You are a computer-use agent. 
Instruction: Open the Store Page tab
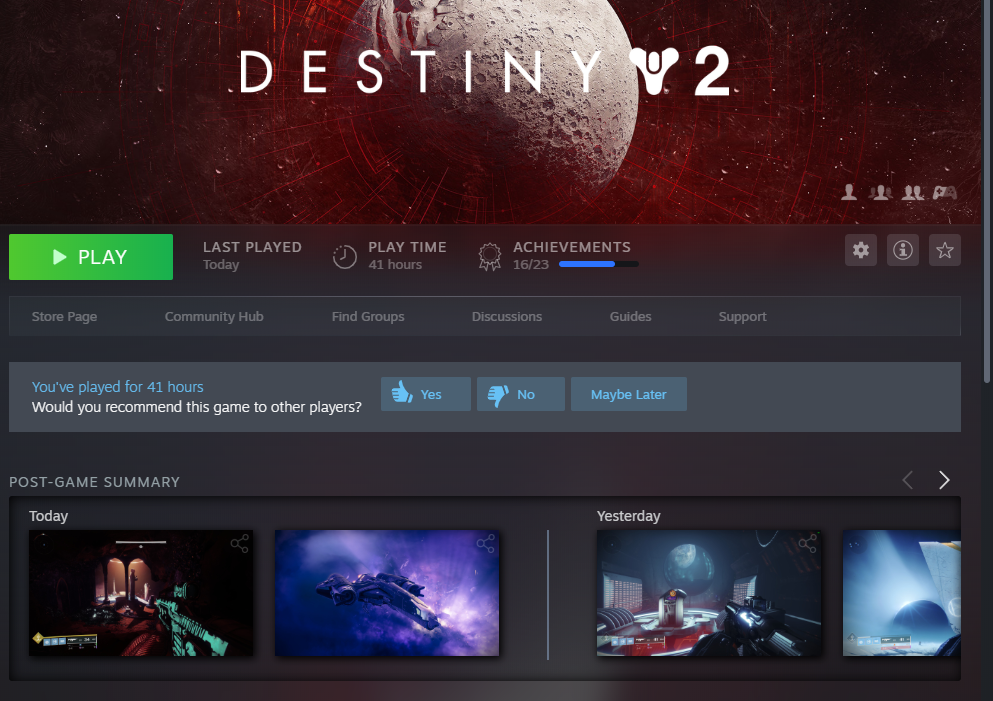(64, 317)
